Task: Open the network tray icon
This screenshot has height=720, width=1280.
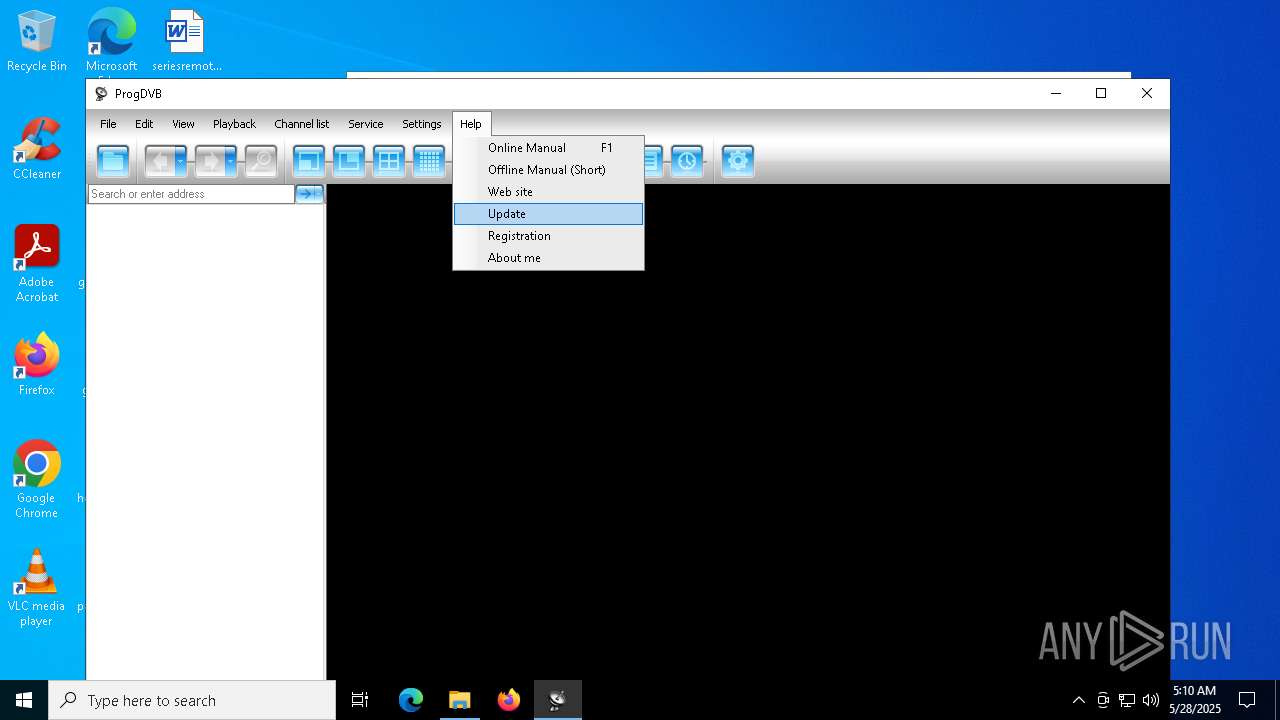Action: 1127,700
